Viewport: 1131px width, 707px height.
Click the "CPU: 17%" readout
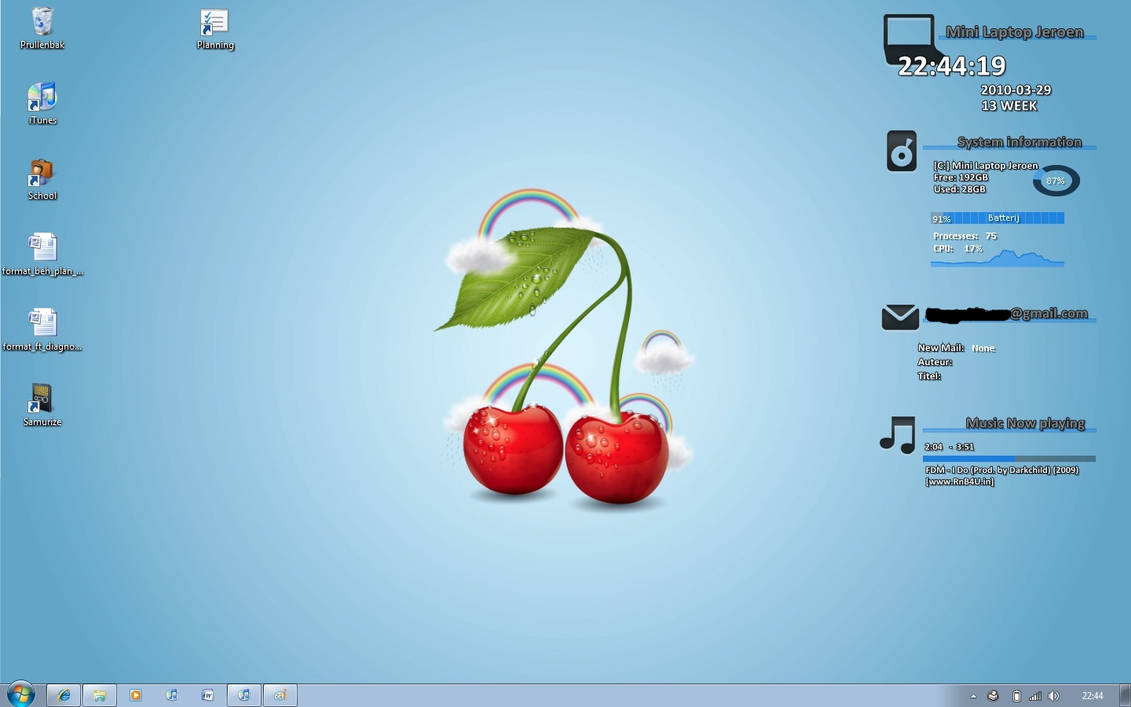tap(958, 249)
